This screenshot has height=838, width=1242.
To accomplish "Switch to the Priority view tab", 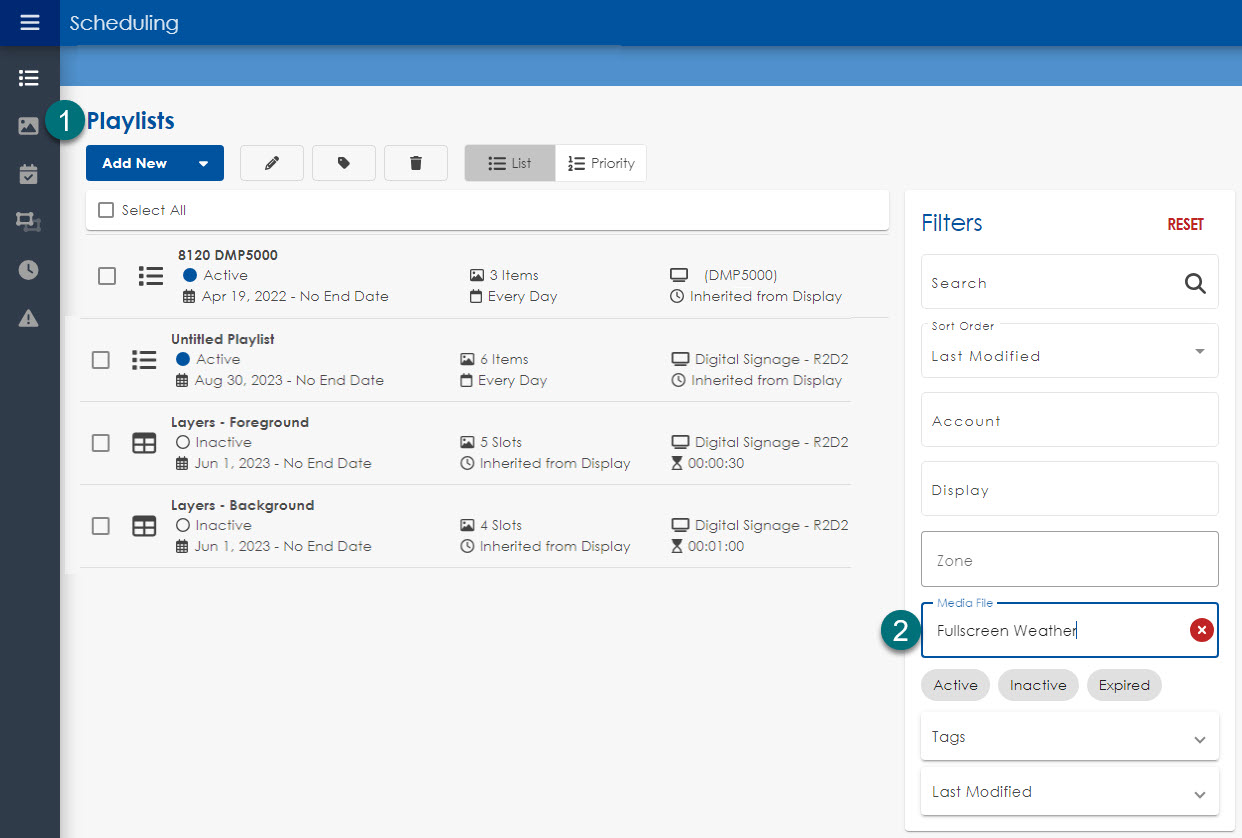I will pos(601,163).
